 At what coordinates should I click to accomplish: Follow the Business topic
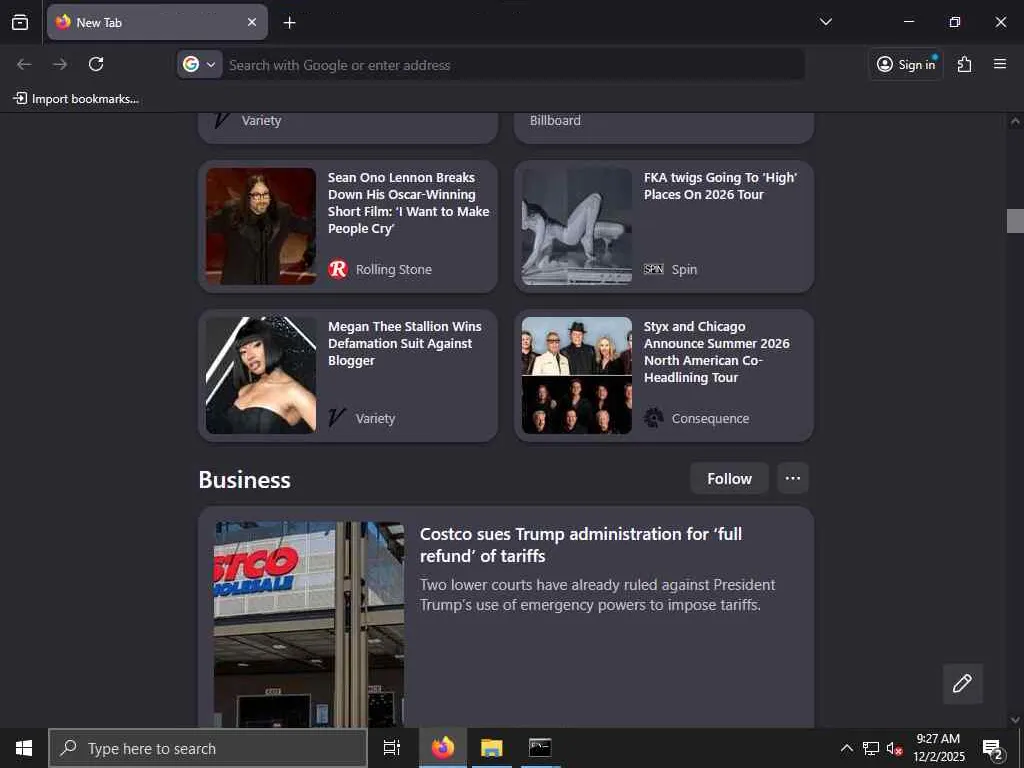[x=729, y=479]
